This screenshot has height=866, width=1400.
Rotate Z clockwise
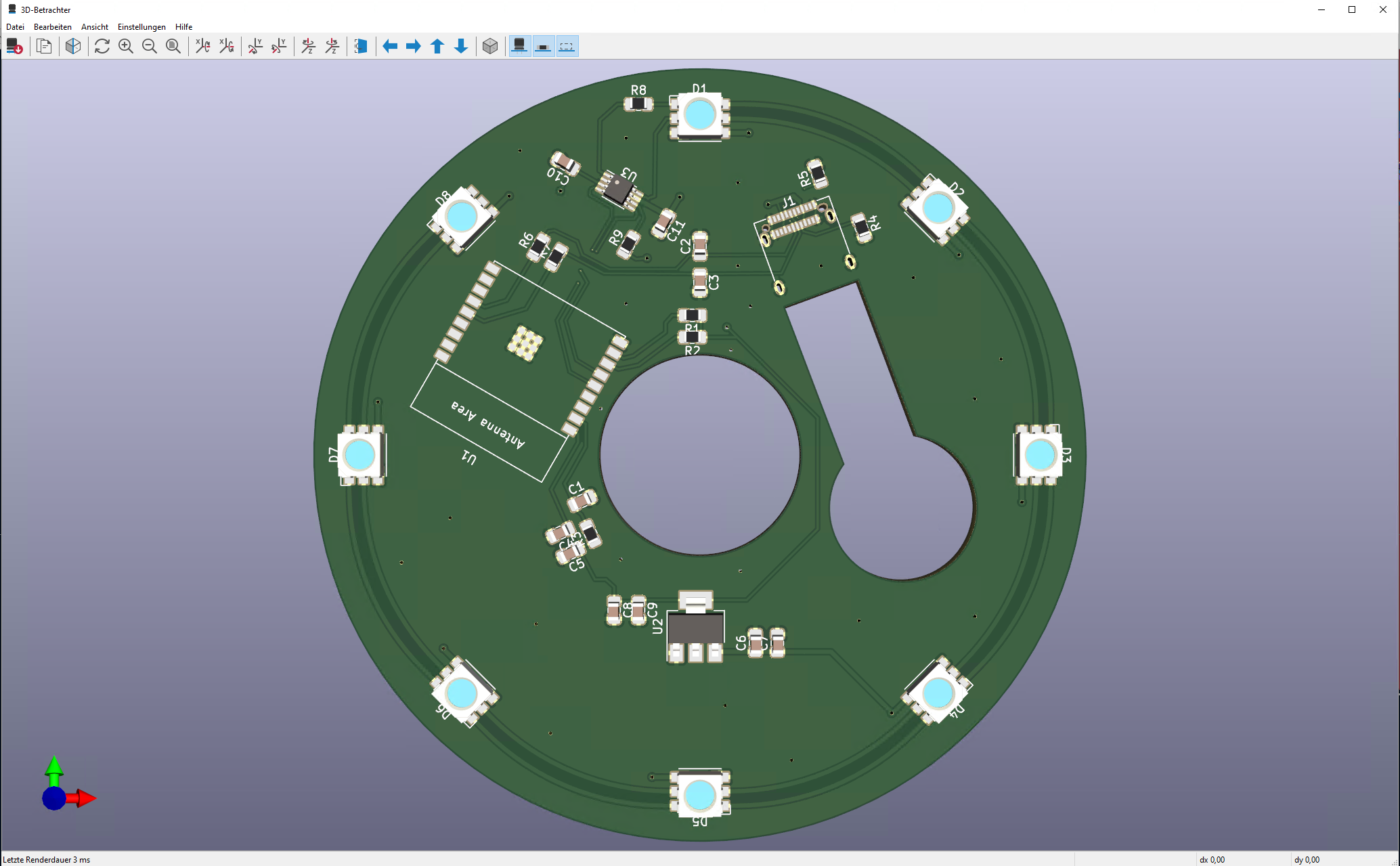tap(308, 46)
